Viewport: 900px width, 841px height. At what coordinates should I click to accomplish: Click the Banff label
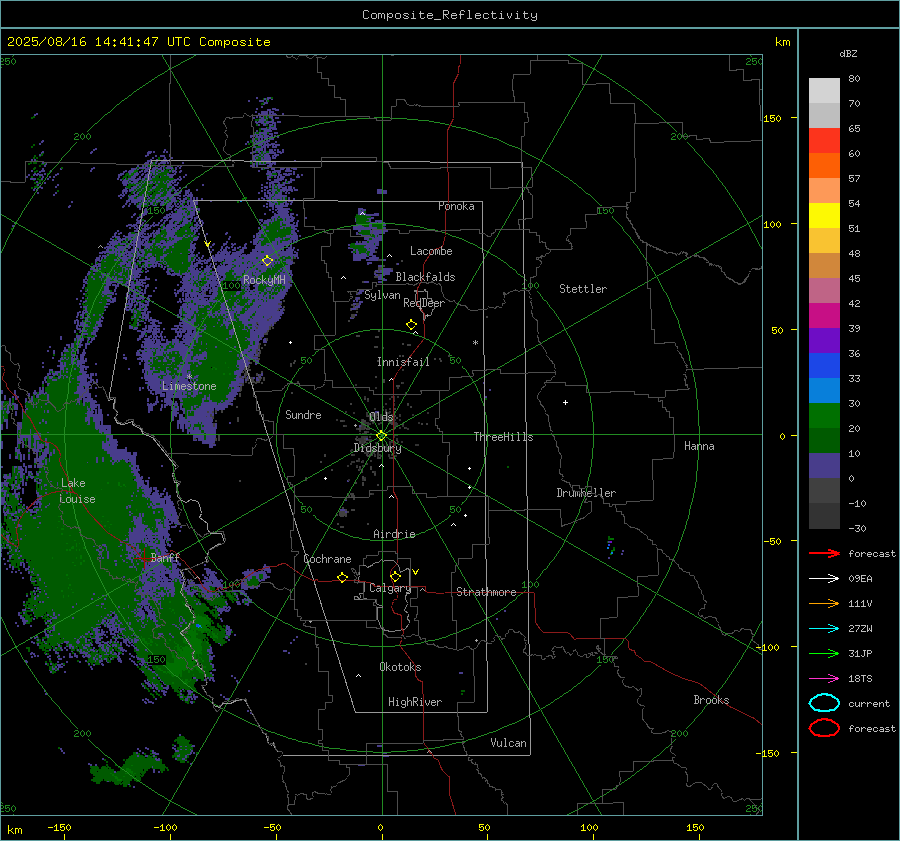coord(165,557)
